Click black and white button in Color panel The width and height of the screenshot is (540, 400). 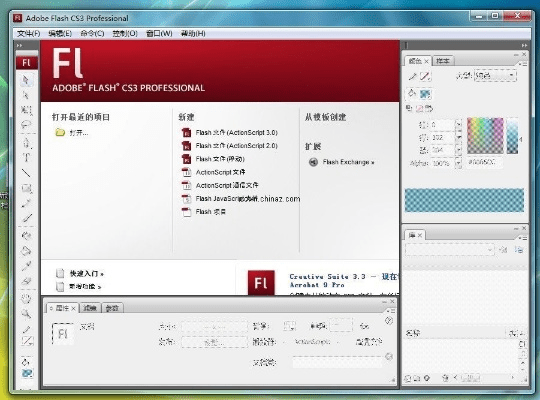pos(409,109)
